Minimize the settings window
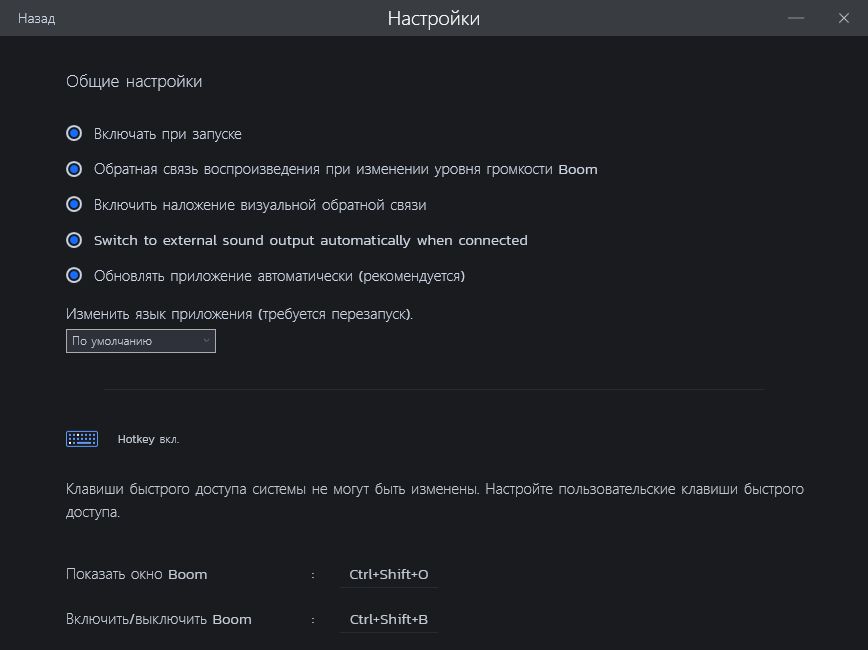The width and height of the screenshot is (868, 650). (796, 19)
